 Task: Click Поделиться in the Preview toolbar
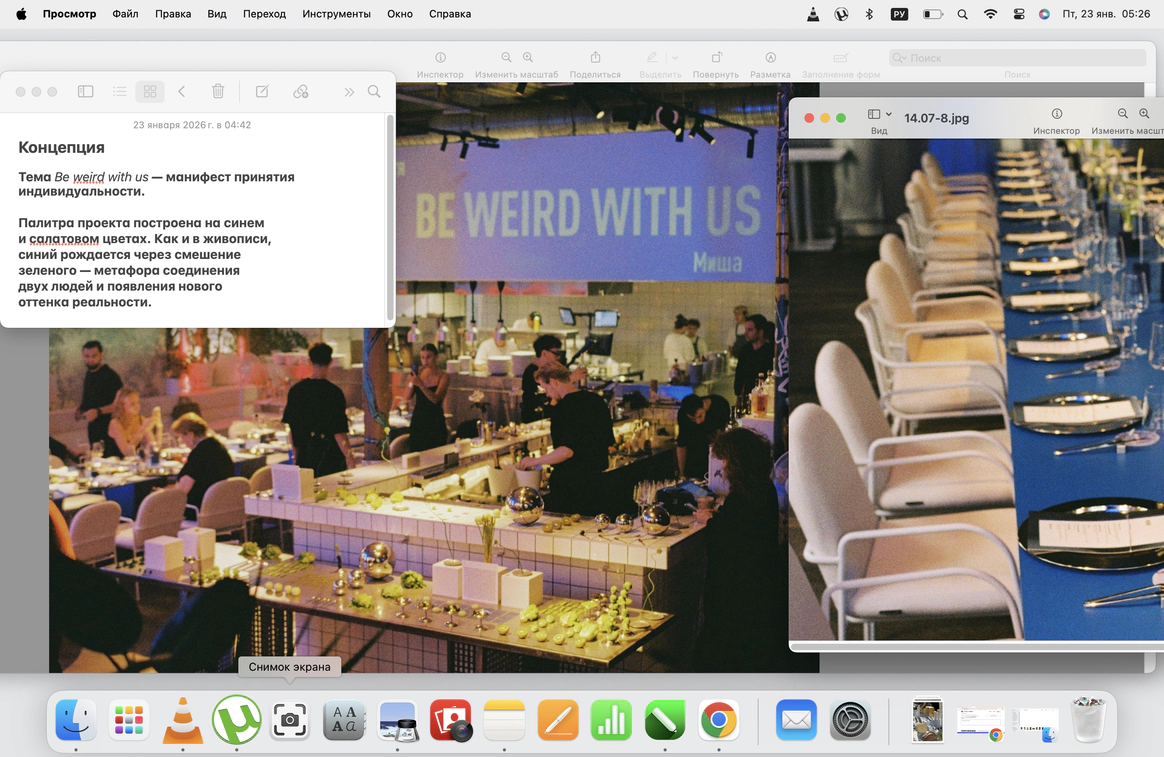point(595,59)
